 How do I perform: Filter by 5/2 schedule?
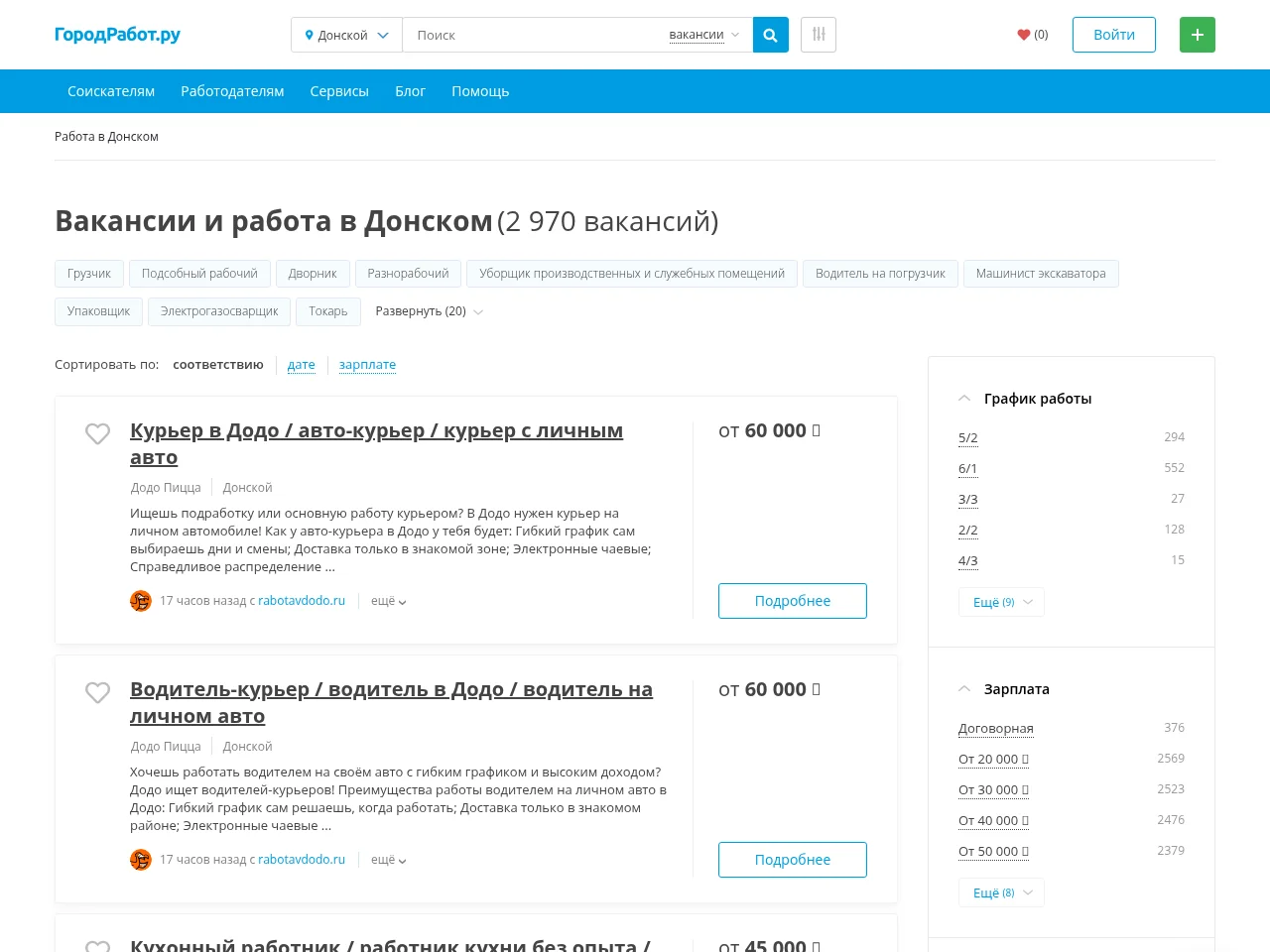click(968, 437)
